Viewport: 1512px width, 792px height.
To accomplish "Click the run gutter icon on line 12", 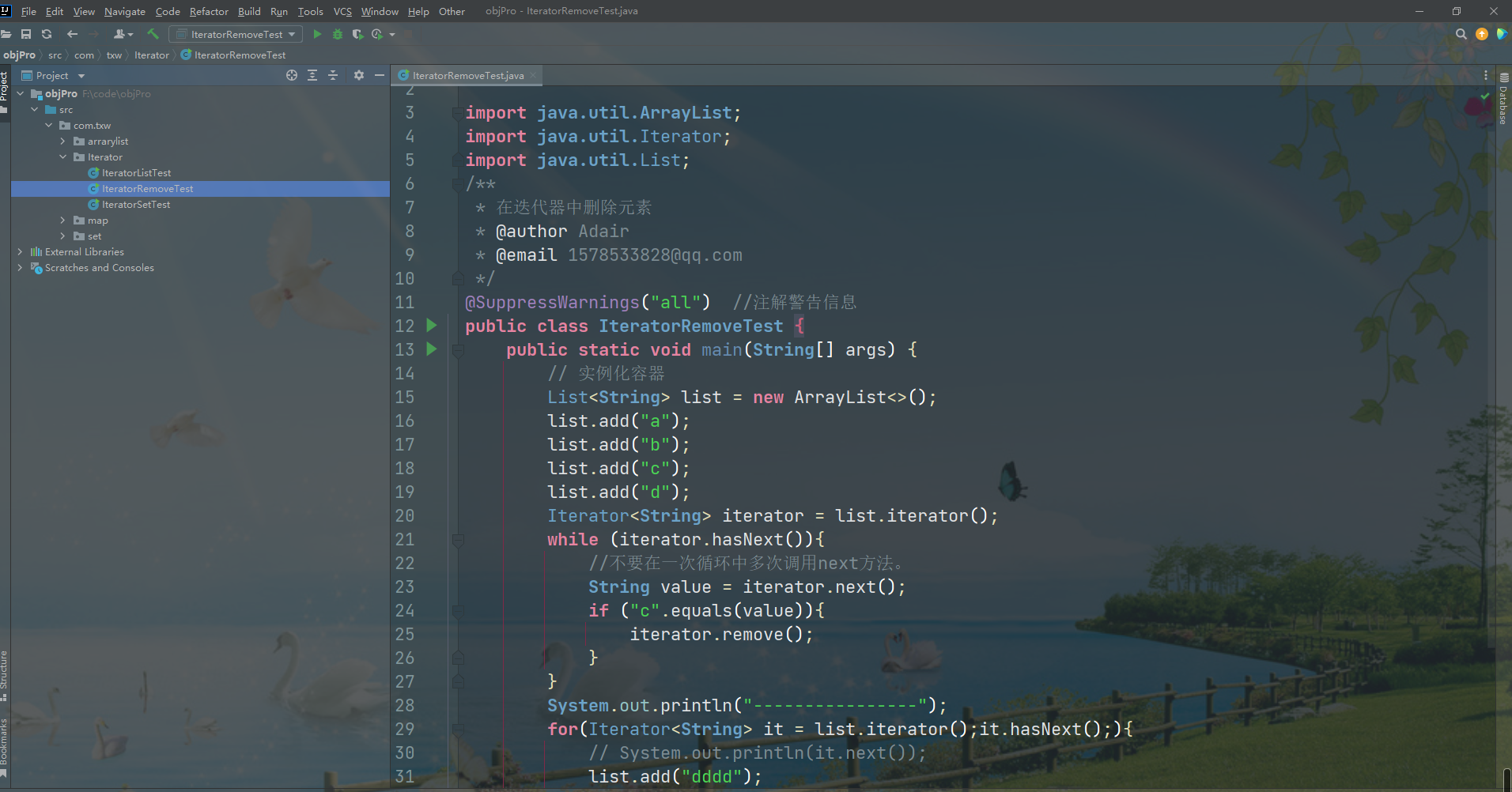I will pos(431,325).
